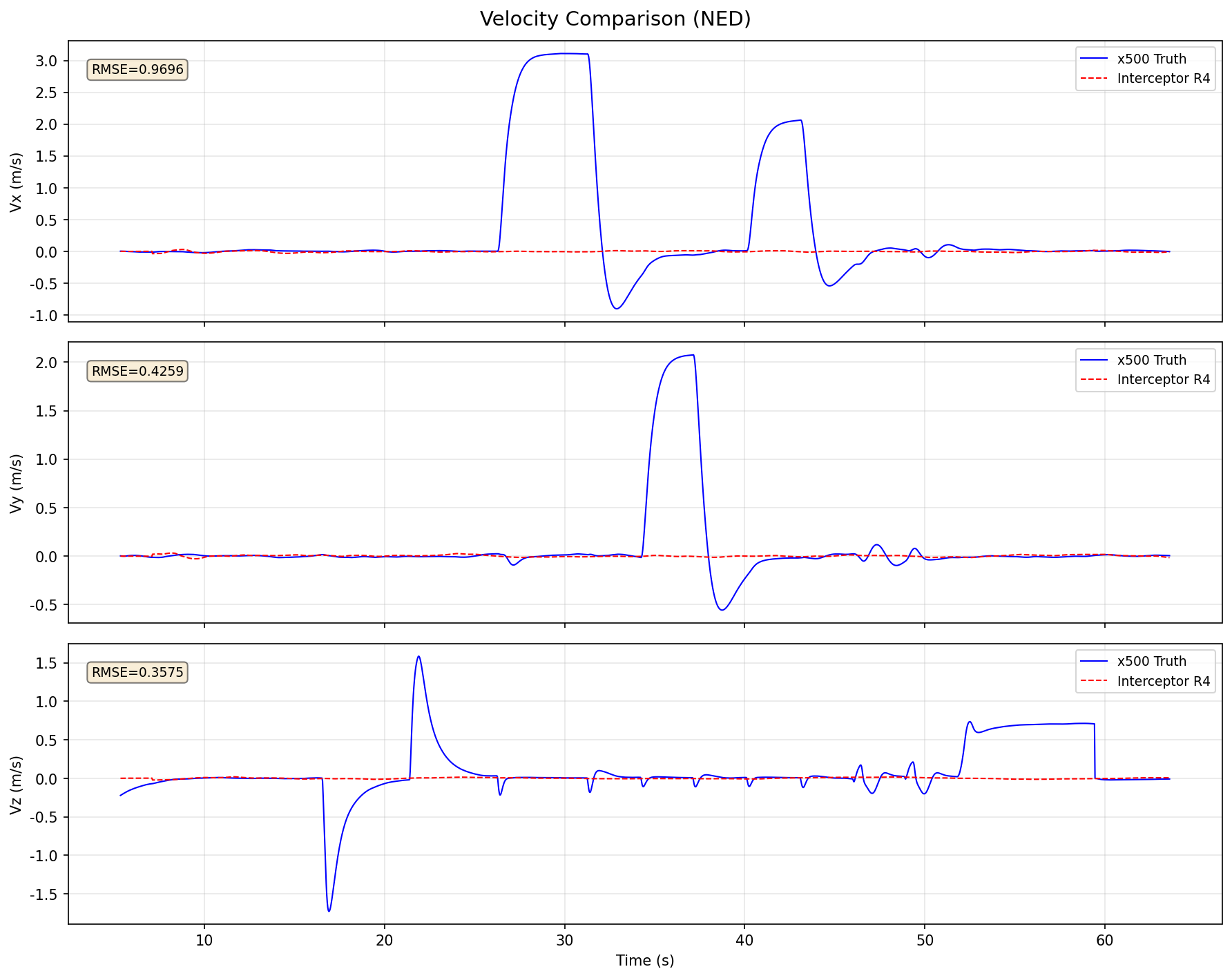Click the Vz (m/s) axis label
Screen dimensions: 1232x978
click(17, 784)
